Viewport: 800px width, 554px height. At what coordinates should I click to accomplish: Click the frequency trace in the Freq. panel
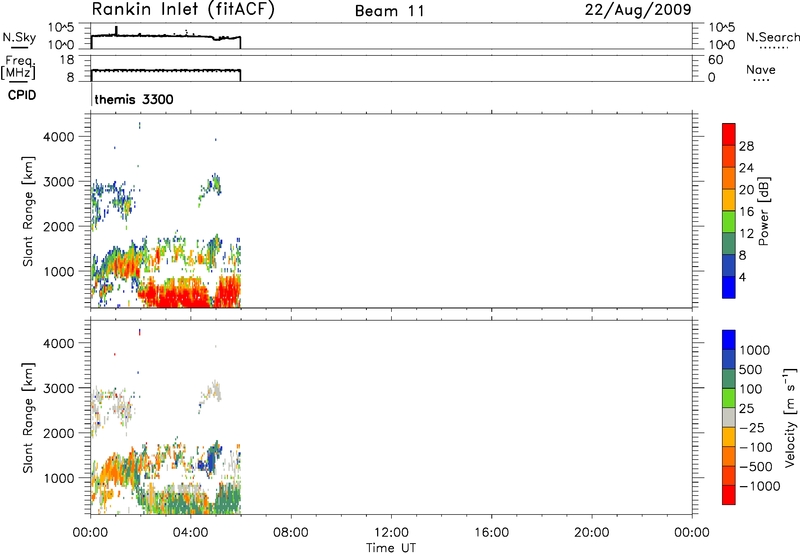tap(166, 70)
